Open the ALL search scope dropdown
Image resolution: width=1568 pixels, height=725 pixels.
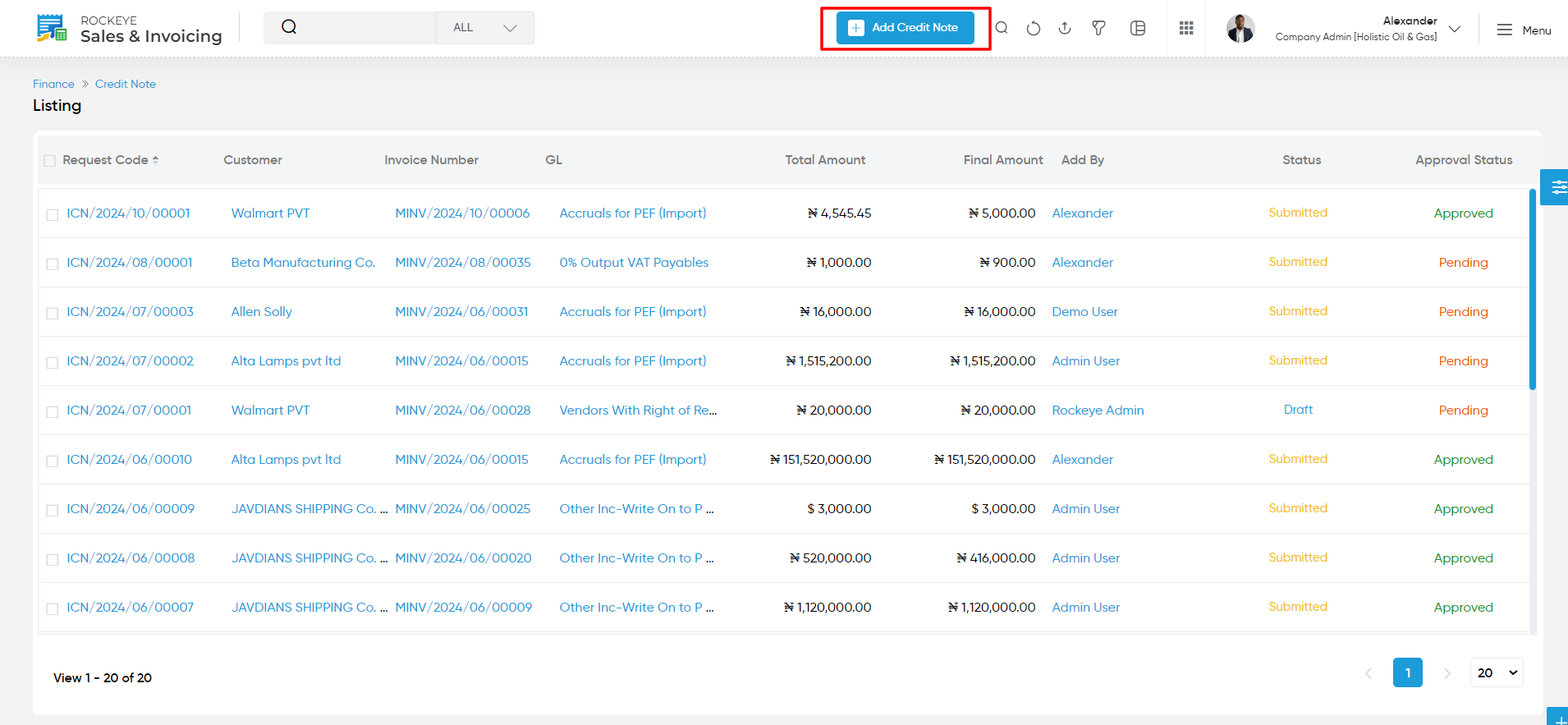tap(484, 28)
